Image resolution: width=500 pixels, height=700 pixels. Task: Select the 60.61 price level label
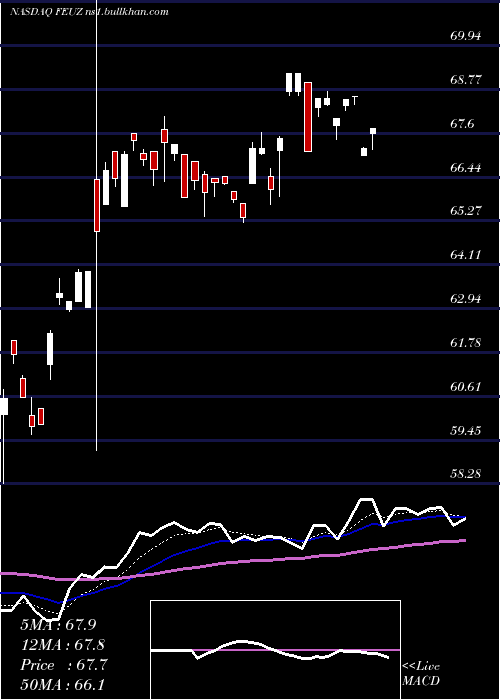point(466,387)
